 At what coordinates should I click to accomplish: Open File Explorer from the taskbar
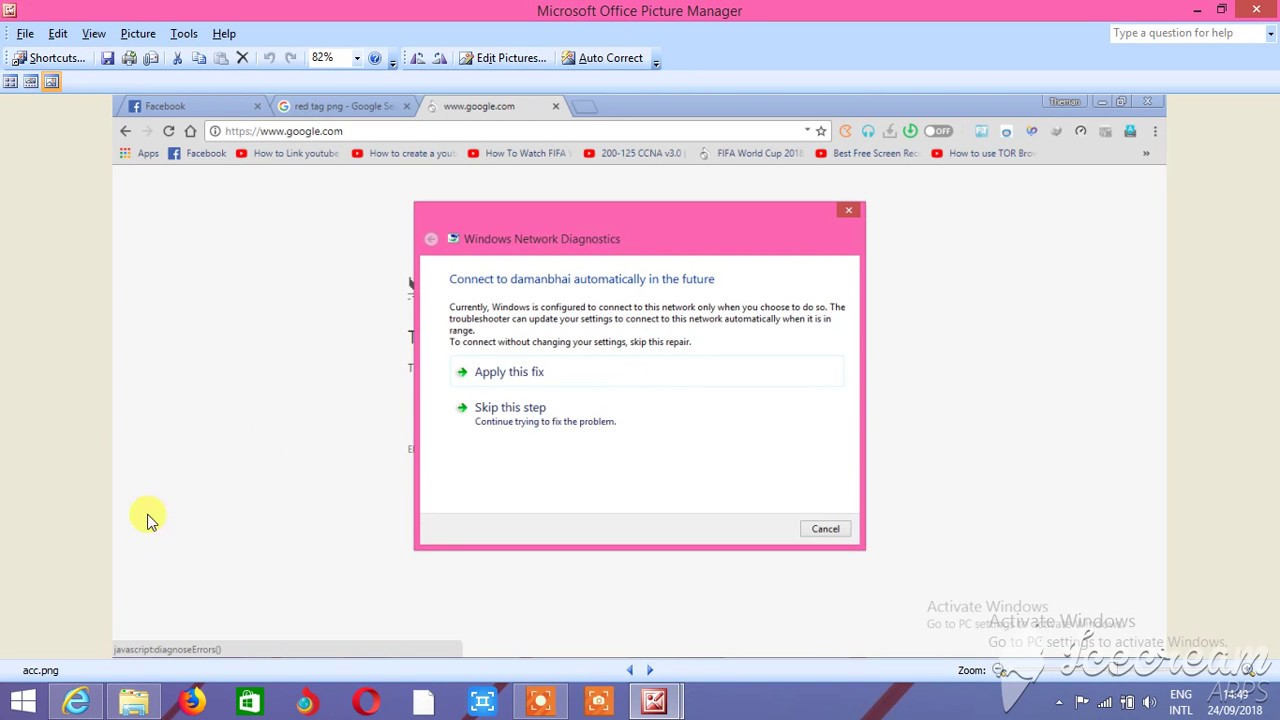click(134, 701)
